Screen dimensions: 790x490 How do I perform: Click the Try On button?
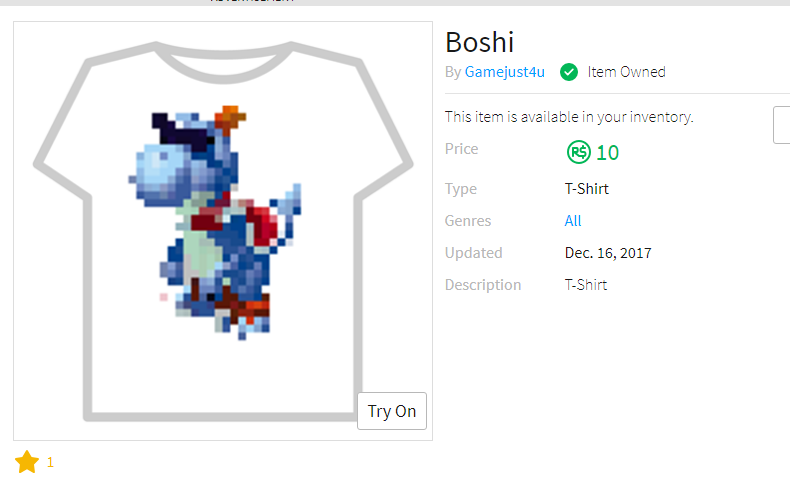pos(391,411)
